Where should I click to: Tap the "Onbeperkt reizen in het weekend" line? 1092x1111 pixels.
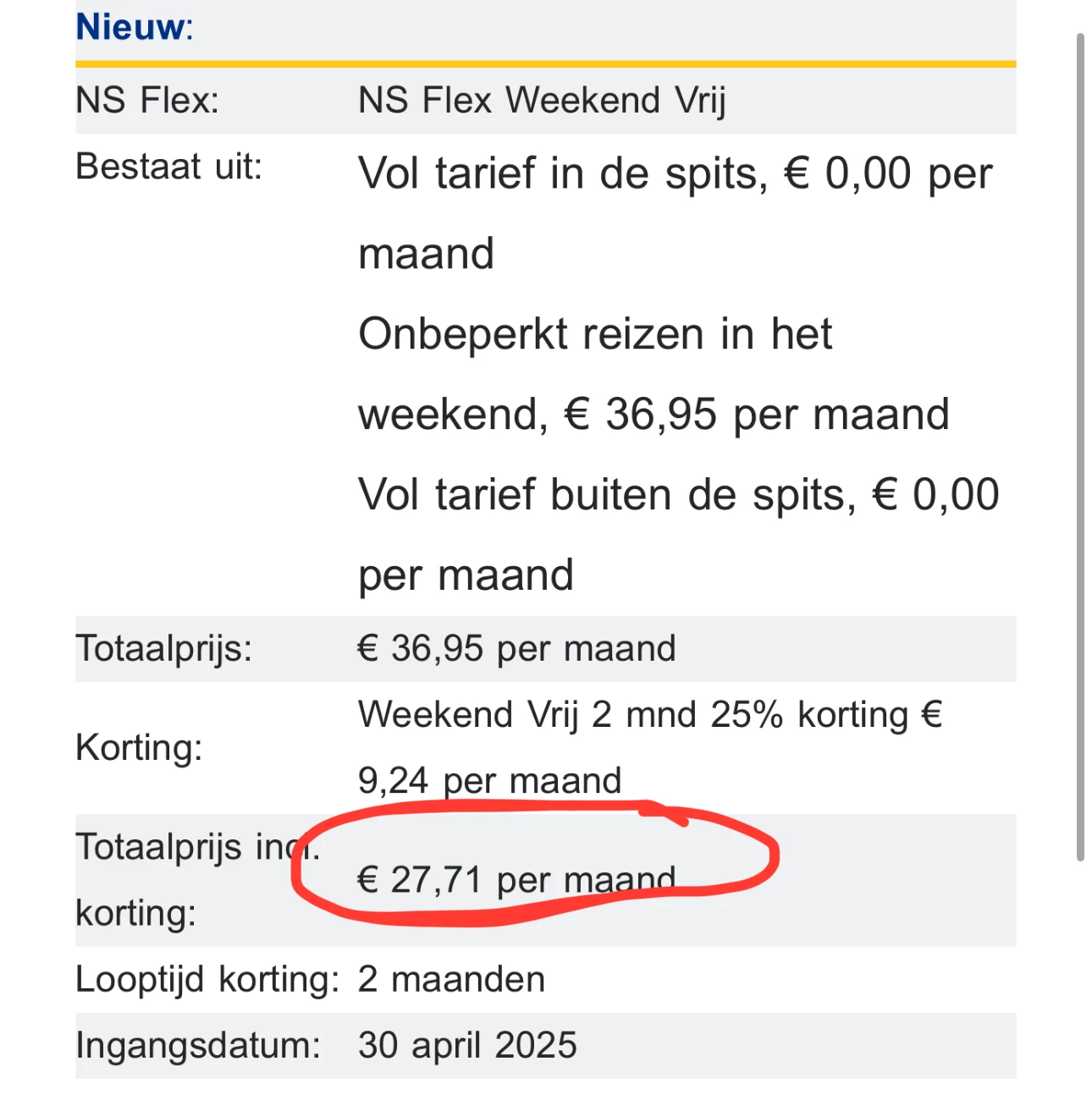(x=595, y=334)
